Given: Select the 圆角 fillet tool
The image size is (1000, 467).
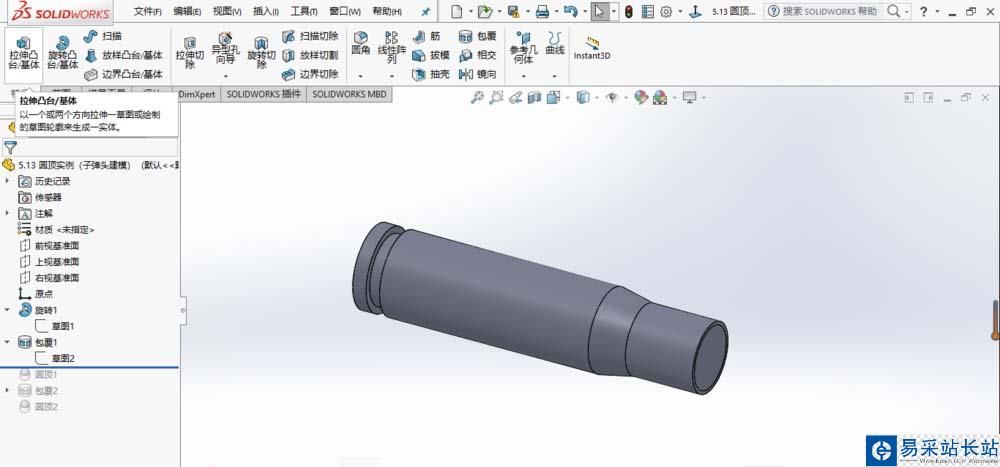Looking at the screenshot, I should [361, 43].
